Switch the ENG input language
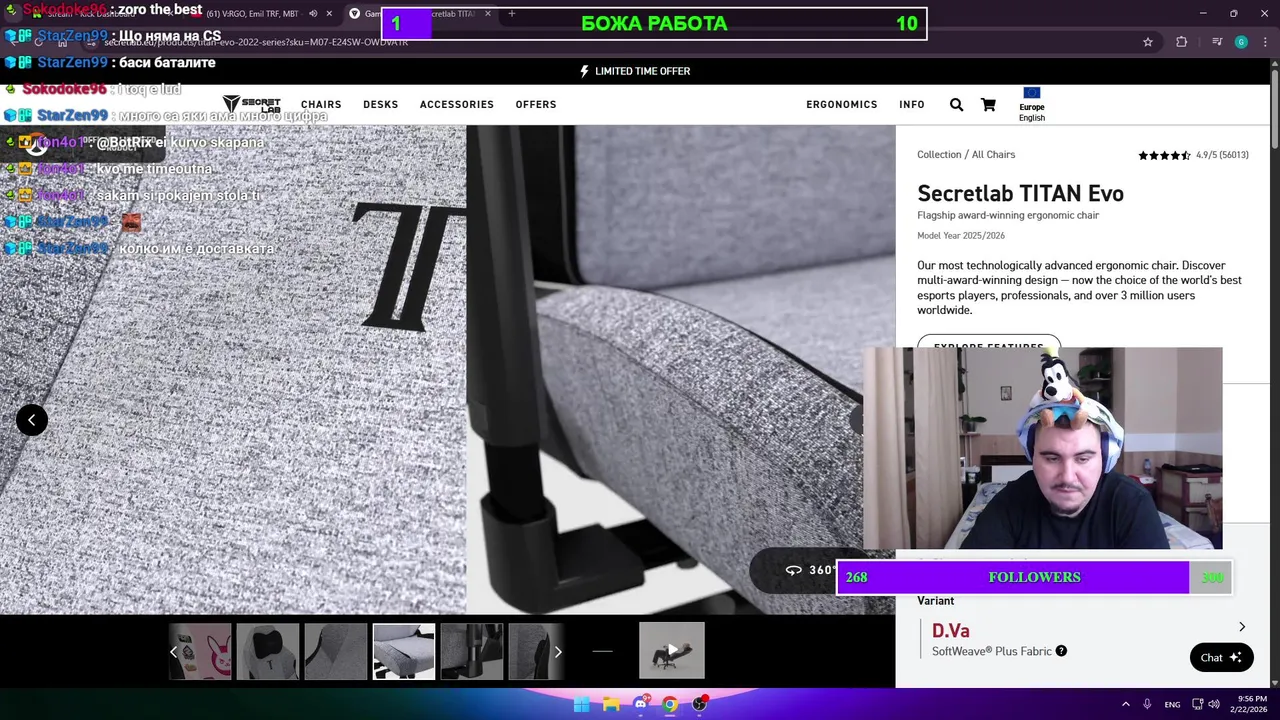Viewport: 1280px width, 720px height. pyautogui.click(x=1172, y=704)
